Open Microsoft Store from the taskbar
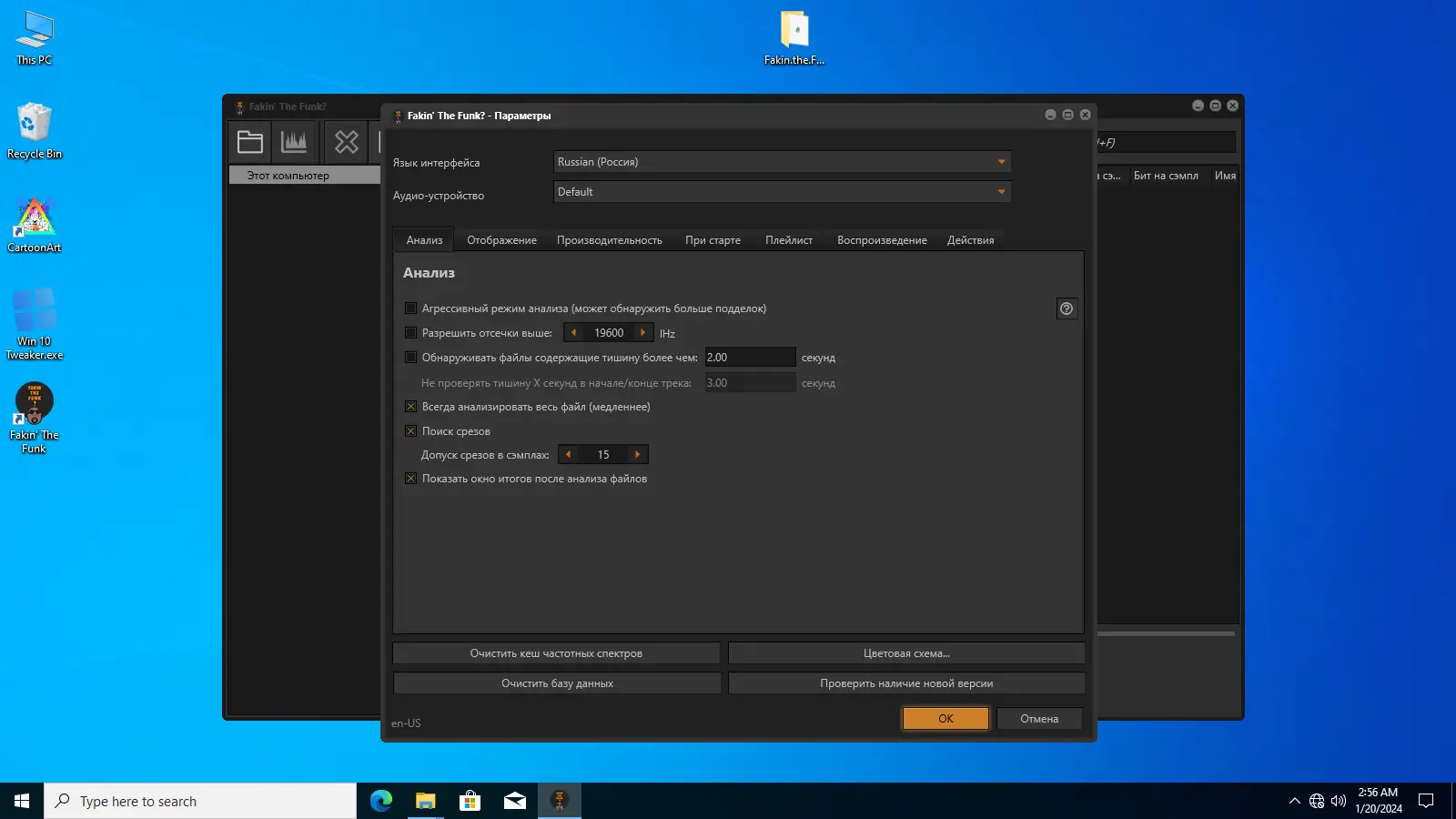 [470, 801]
